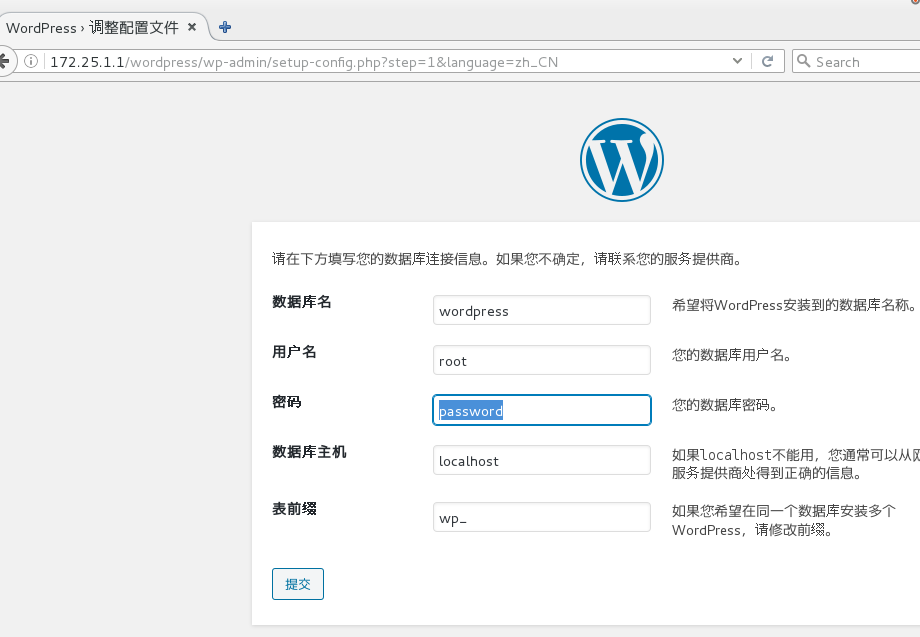Click the 表前缀 field containing wp_
920x637 pixels.
[x=542, y=517]
